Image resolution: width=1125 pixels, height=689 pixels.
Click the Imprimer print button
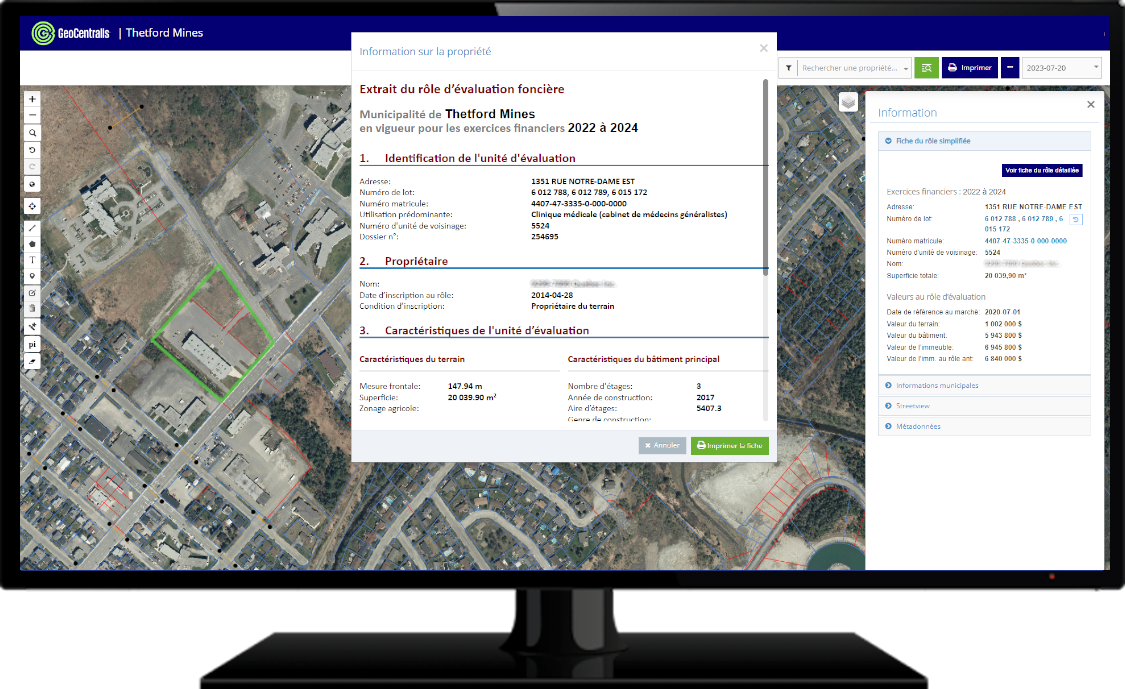[x=969, y=68]
